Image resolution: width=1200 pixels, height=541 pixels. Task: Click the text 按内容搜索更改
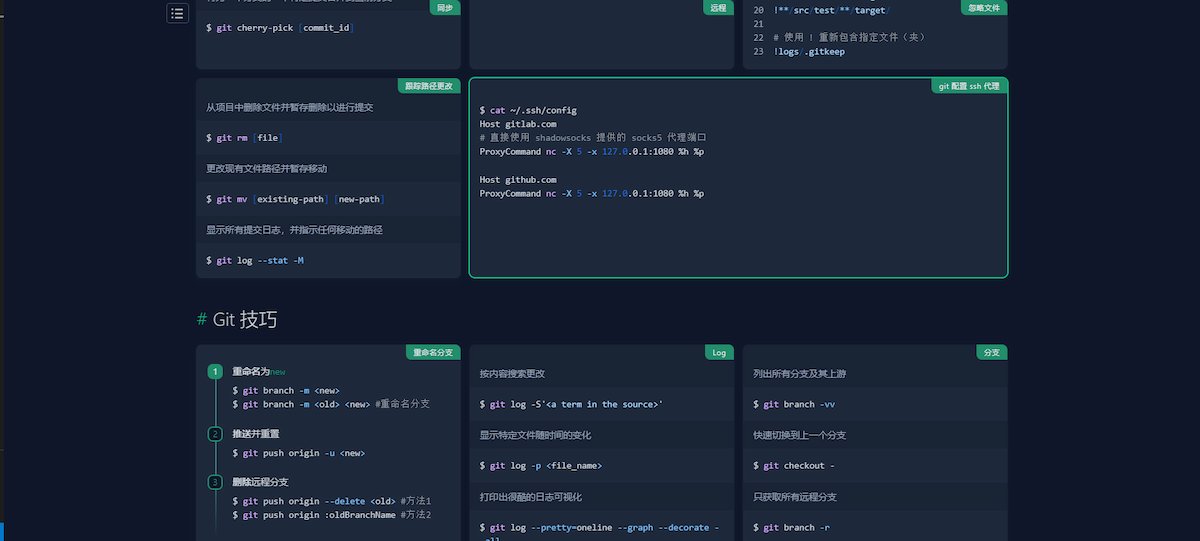pyautogui.click(x=512, y=374)
